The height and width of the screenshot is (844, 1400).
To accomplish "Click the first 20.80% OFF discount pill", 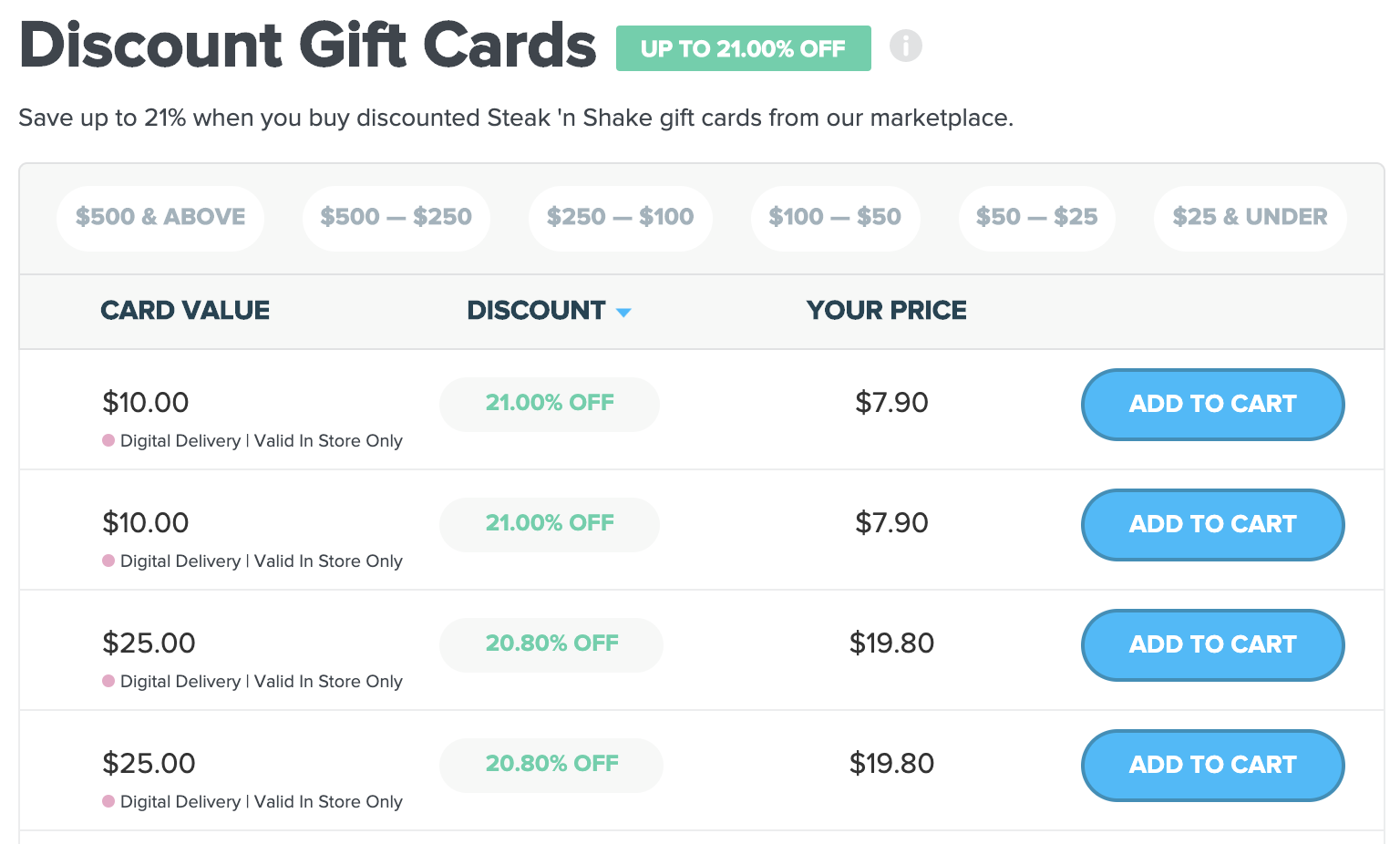I will [551, 643].
